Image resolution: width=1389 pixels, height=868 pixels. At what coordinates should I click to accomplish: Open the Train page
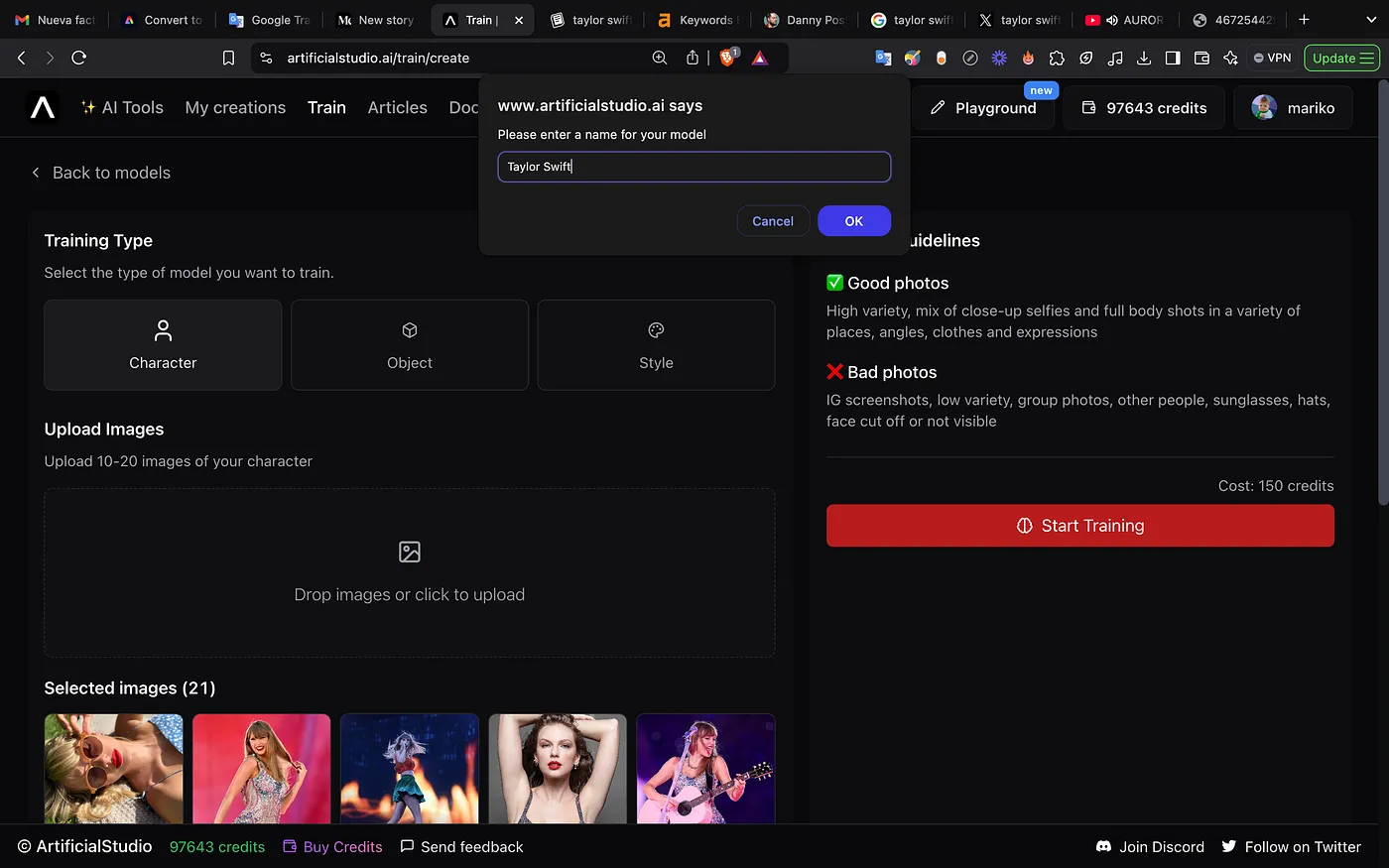[326, 107]
